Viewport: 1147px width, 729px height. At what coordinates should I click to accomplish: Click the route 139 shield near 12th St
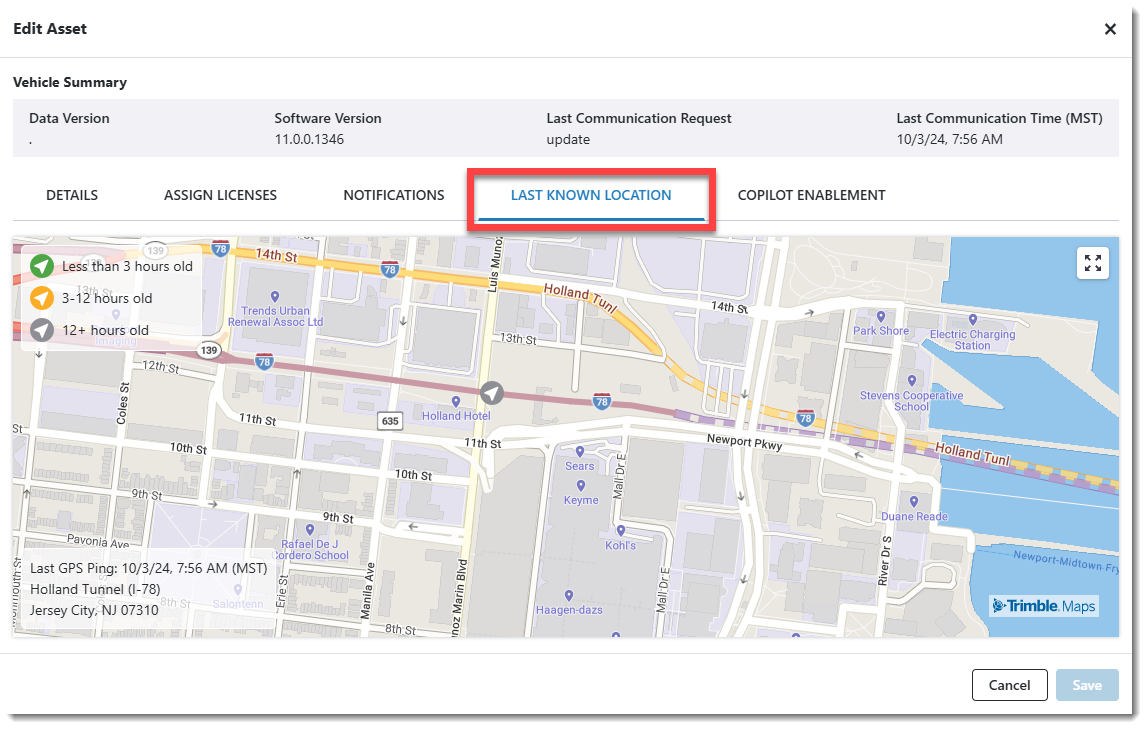point(209,350)
